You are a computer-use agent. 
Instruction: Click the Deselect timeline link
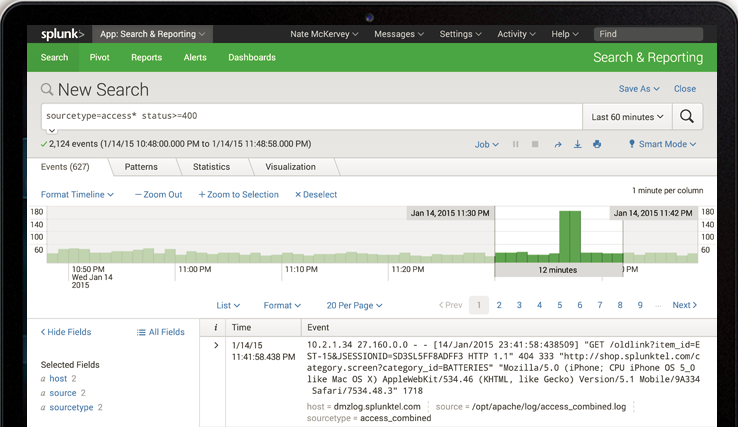(316, 194)
